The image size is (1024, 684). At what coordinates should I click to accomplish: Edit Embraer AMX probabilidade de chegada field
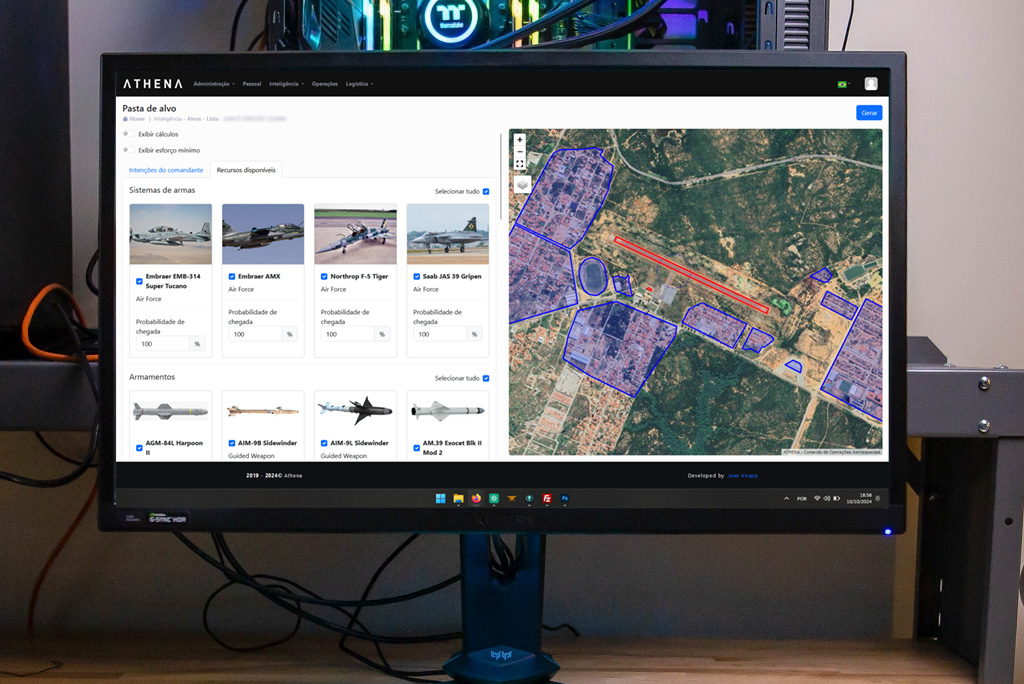click(255, 334)
